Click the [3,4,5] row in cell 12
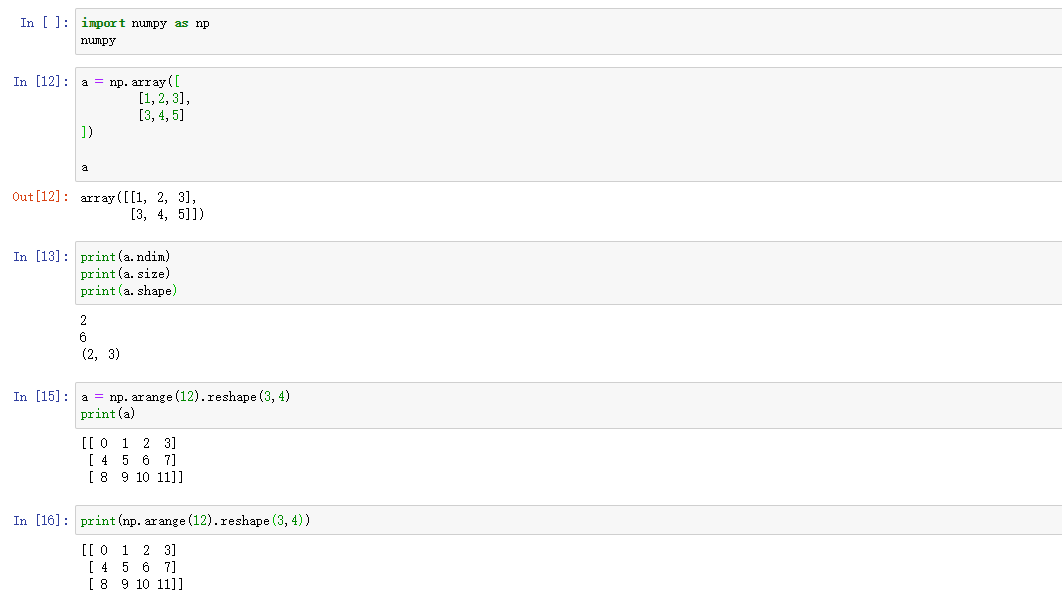Image resolution: width=1062 pixels, height=602 pixels. point(161,116)
